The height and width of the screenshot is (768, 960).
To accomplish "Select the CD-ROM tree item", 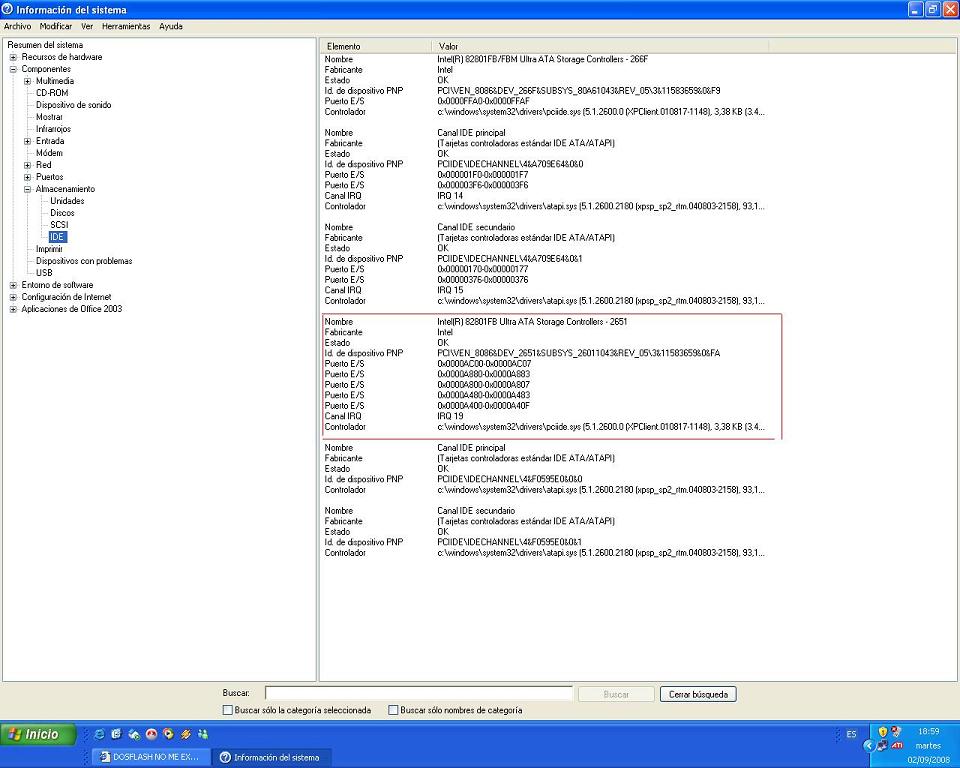I will coord(52,92).
